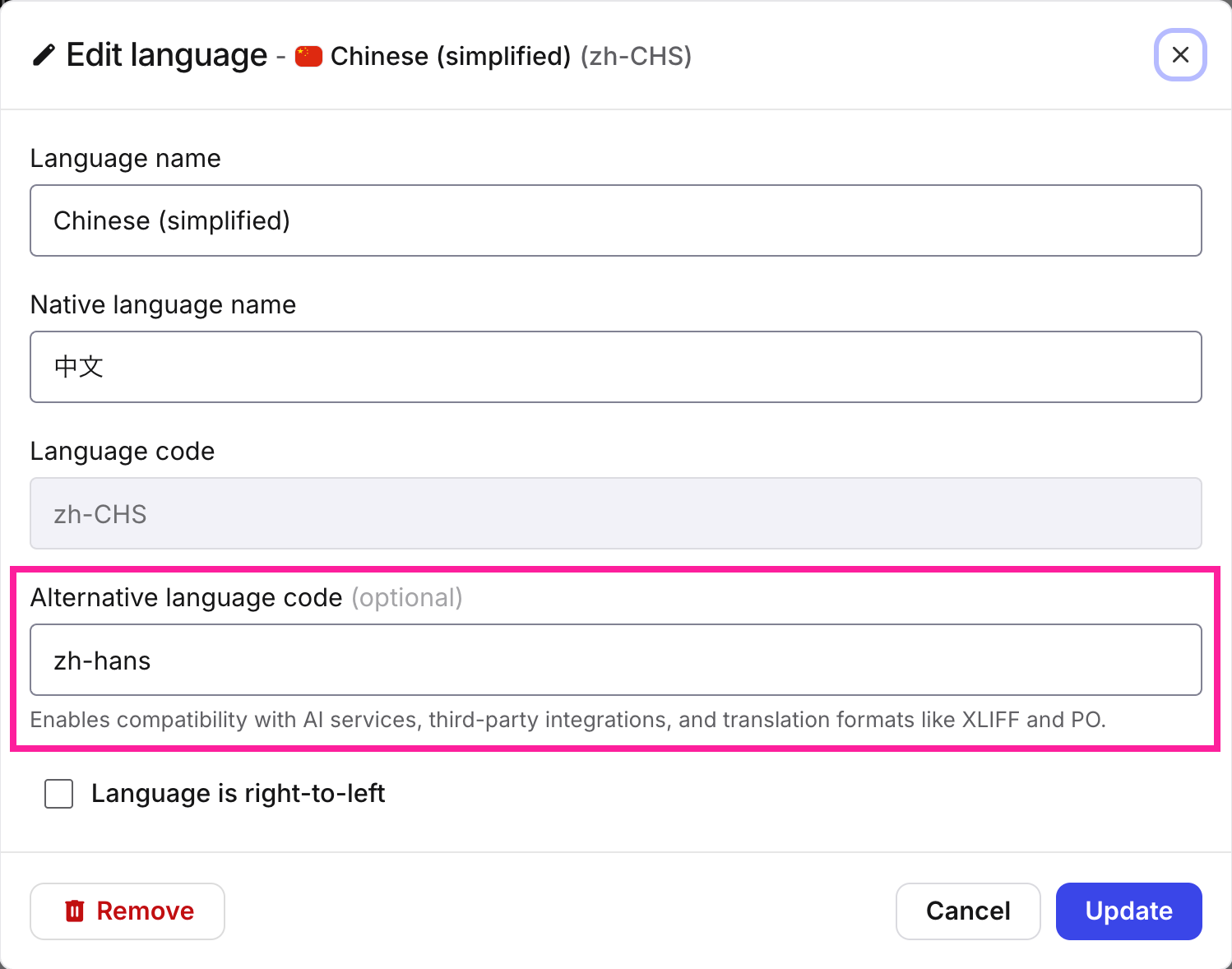Select the zh-CHS code shown in the header
This screenshot has width=1232, height=969.
point(637,56)
